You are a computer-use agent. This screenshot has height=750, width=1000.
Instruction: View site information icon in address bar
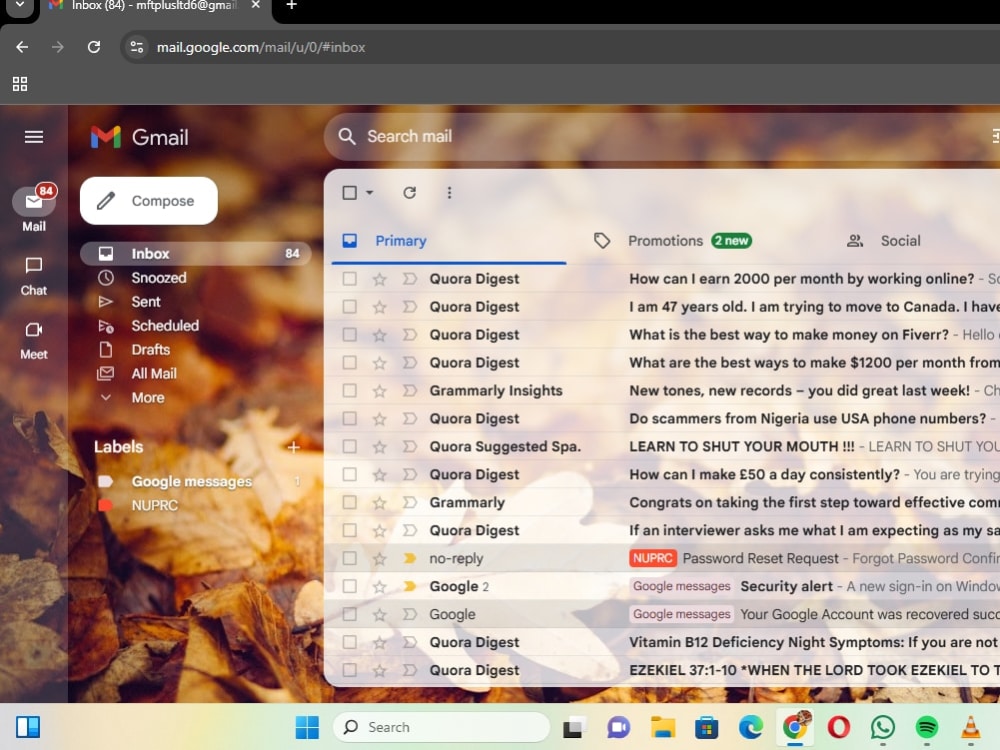[136, 47]
